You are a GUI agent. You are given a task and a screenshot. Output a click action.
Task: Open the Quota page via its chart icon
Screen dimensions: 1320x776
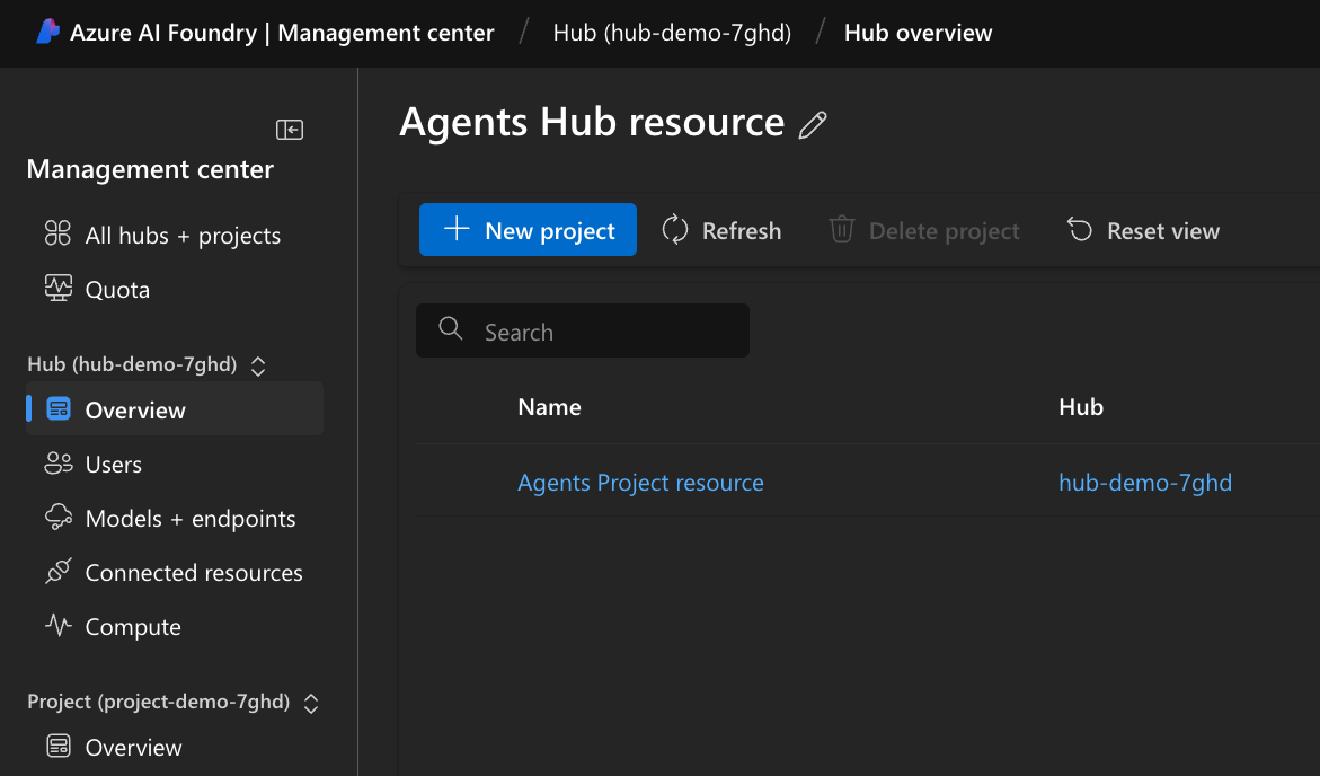57,289
